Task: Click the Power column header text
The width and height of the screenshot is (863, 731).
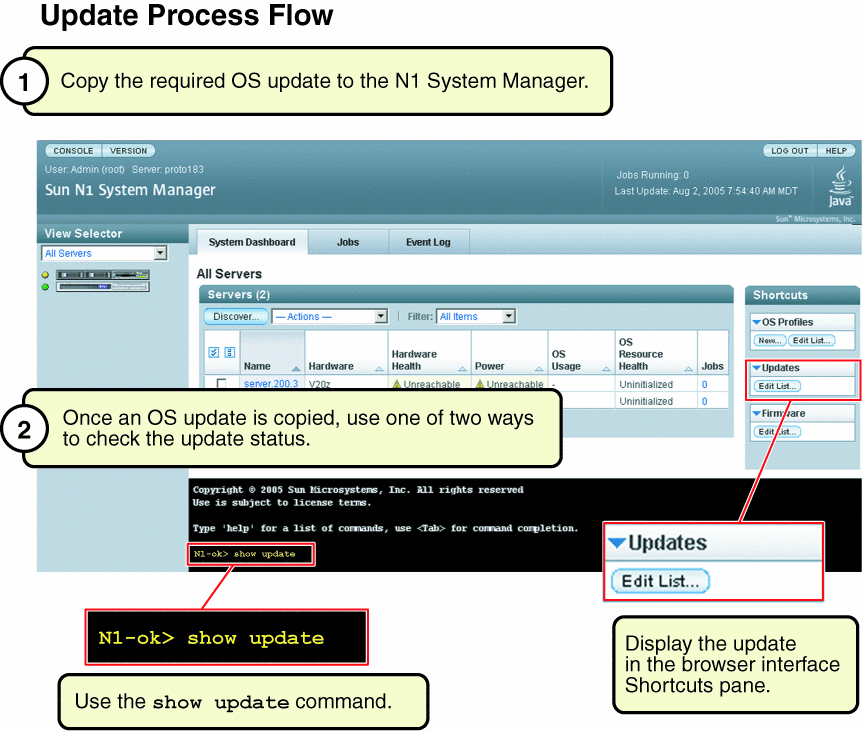Action: pyautogui.click(x=489, y=366)
